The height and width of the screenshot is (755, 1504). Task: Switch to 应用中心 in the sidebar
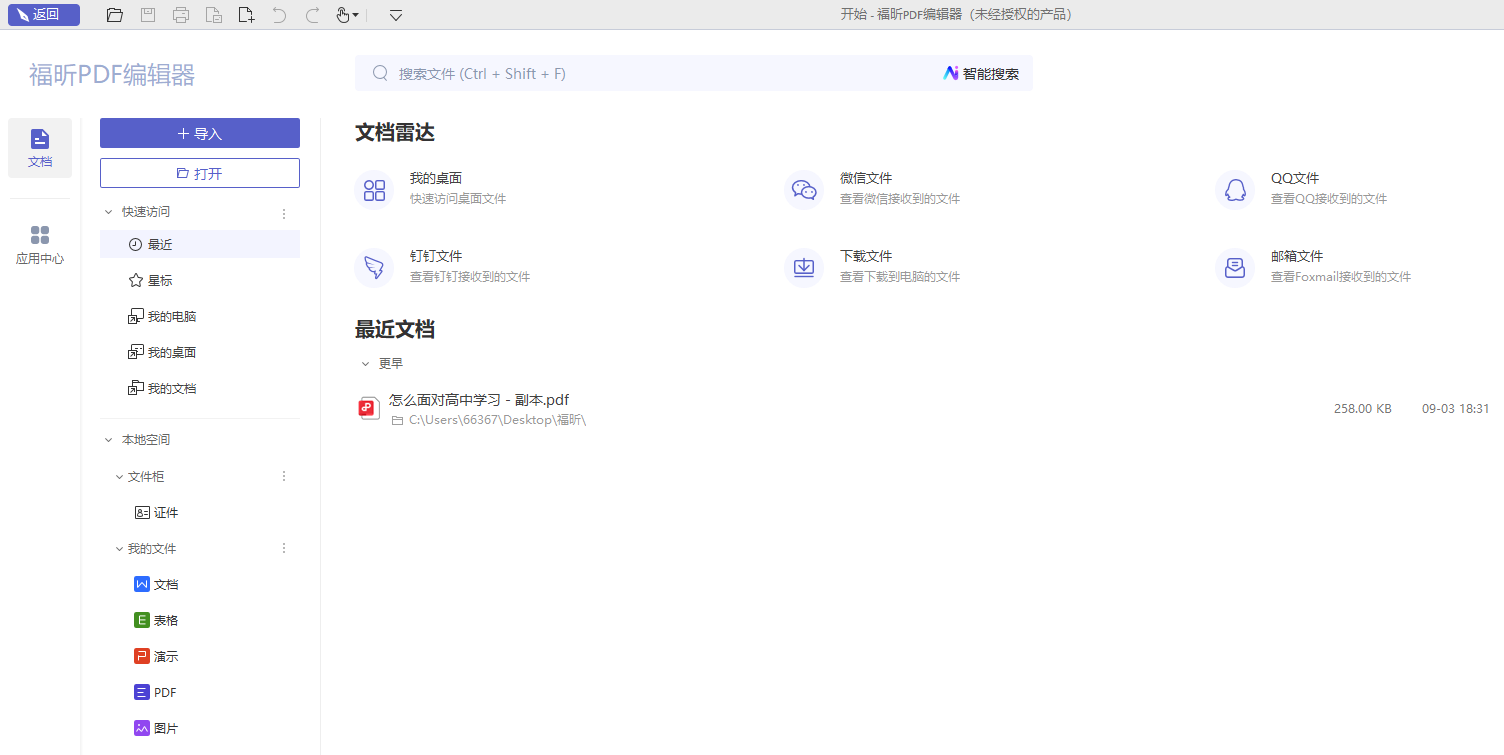[x=40, y=245]
